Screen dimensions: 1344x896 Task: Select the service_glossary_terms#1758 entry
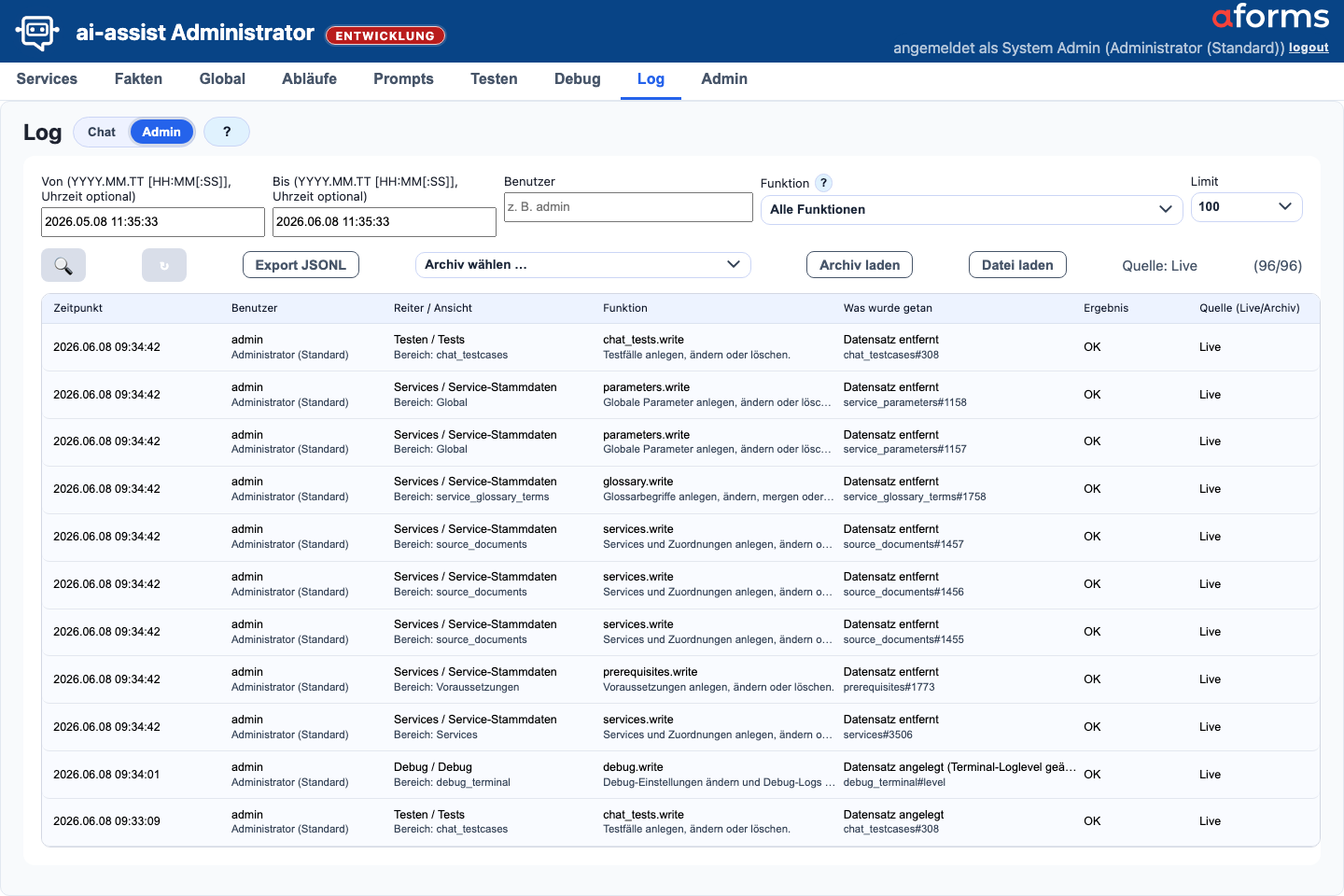click(x=680, y=489)
